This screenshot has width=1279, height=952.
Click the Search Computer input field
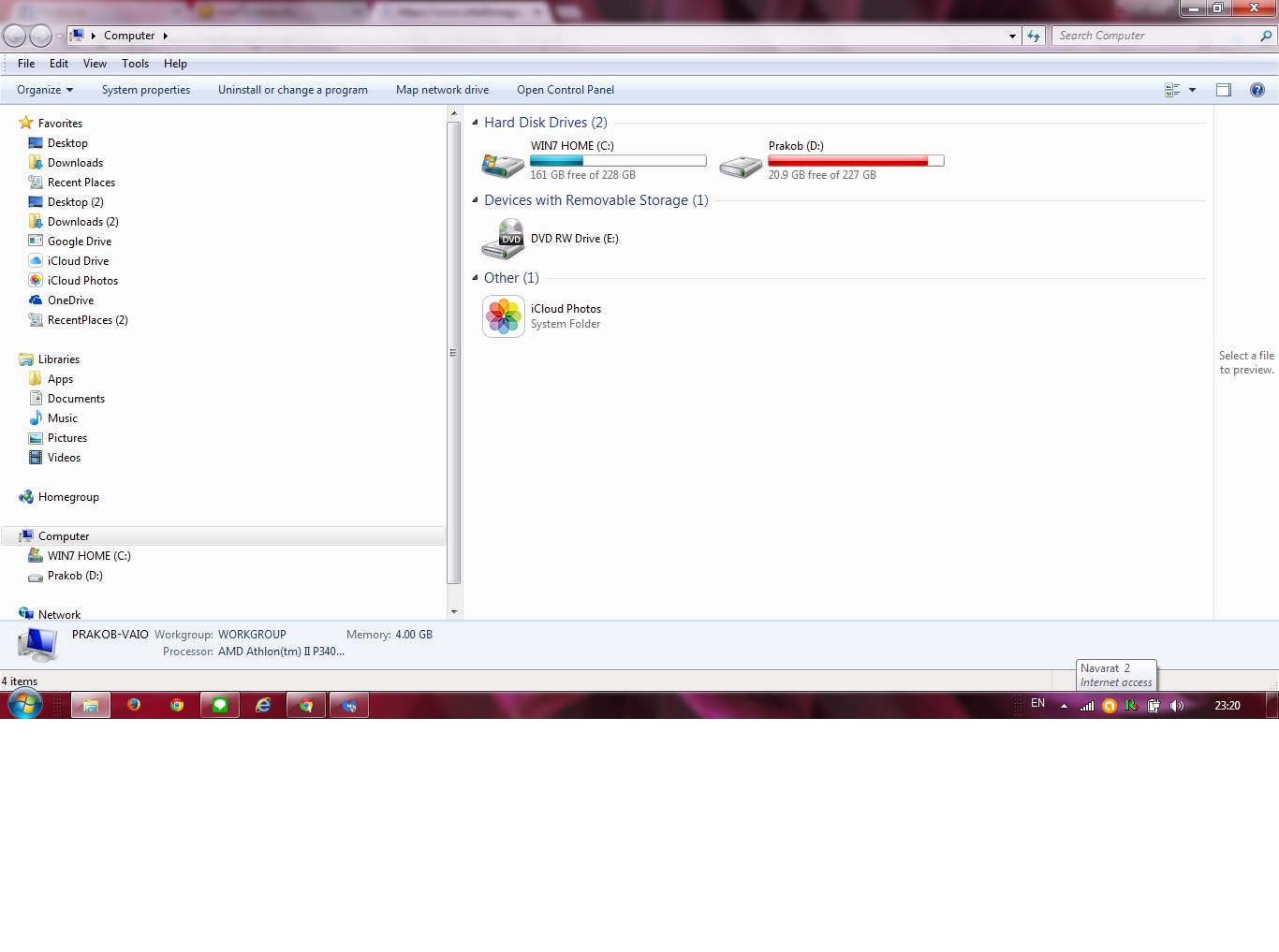coord(1156,36)
